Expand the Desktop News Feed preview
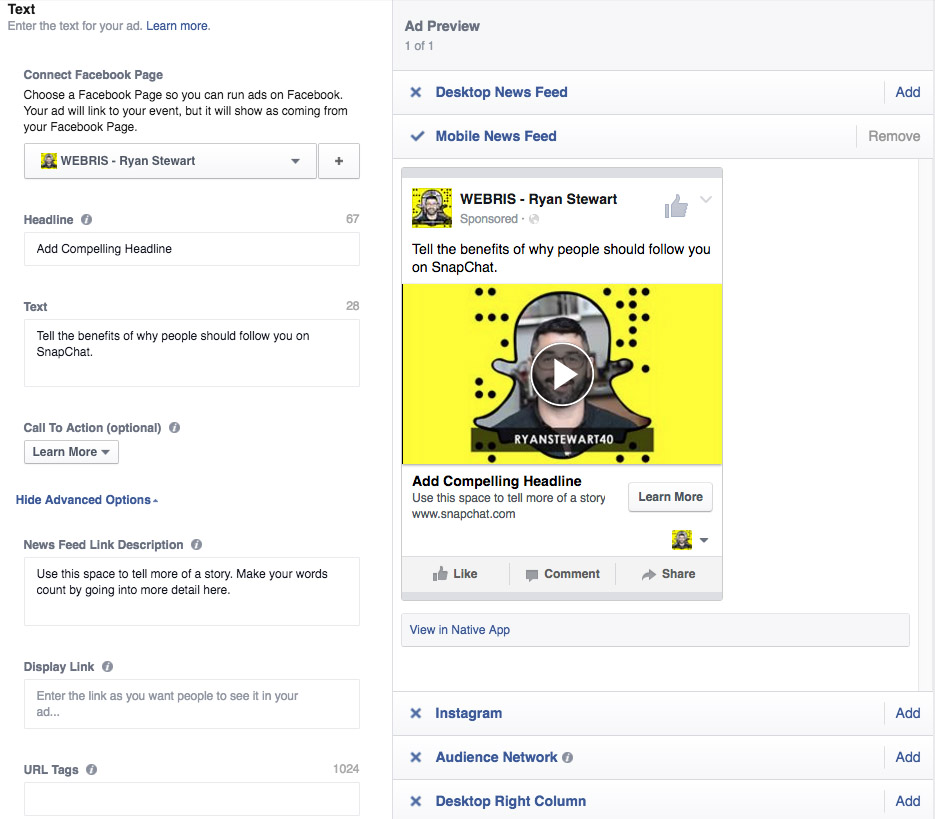The image size is (935, 819). pyautogui.click(x=501, y=92)
